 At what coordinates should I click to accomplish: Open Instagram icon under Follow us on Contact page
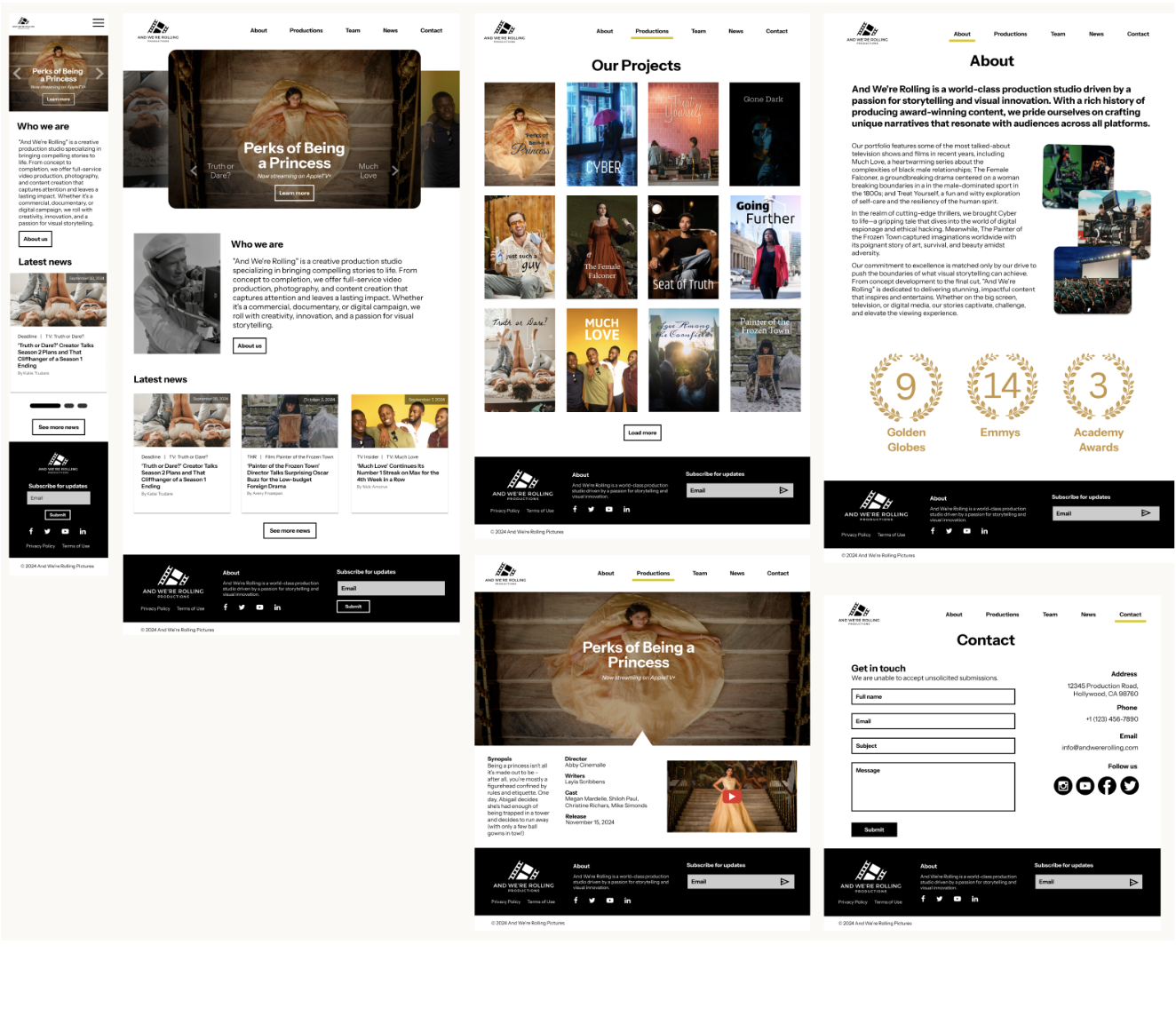1063,786
